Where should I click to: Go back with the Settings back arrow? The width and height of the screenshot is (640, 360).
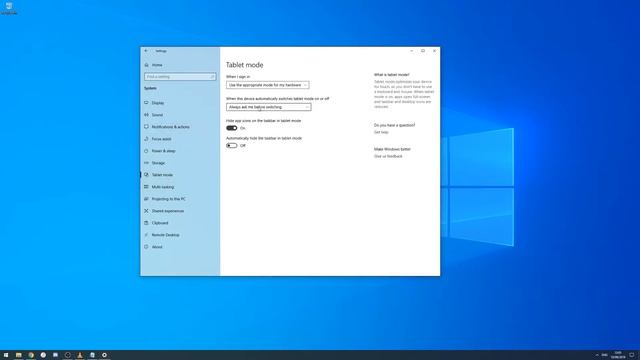coord(146,51)
